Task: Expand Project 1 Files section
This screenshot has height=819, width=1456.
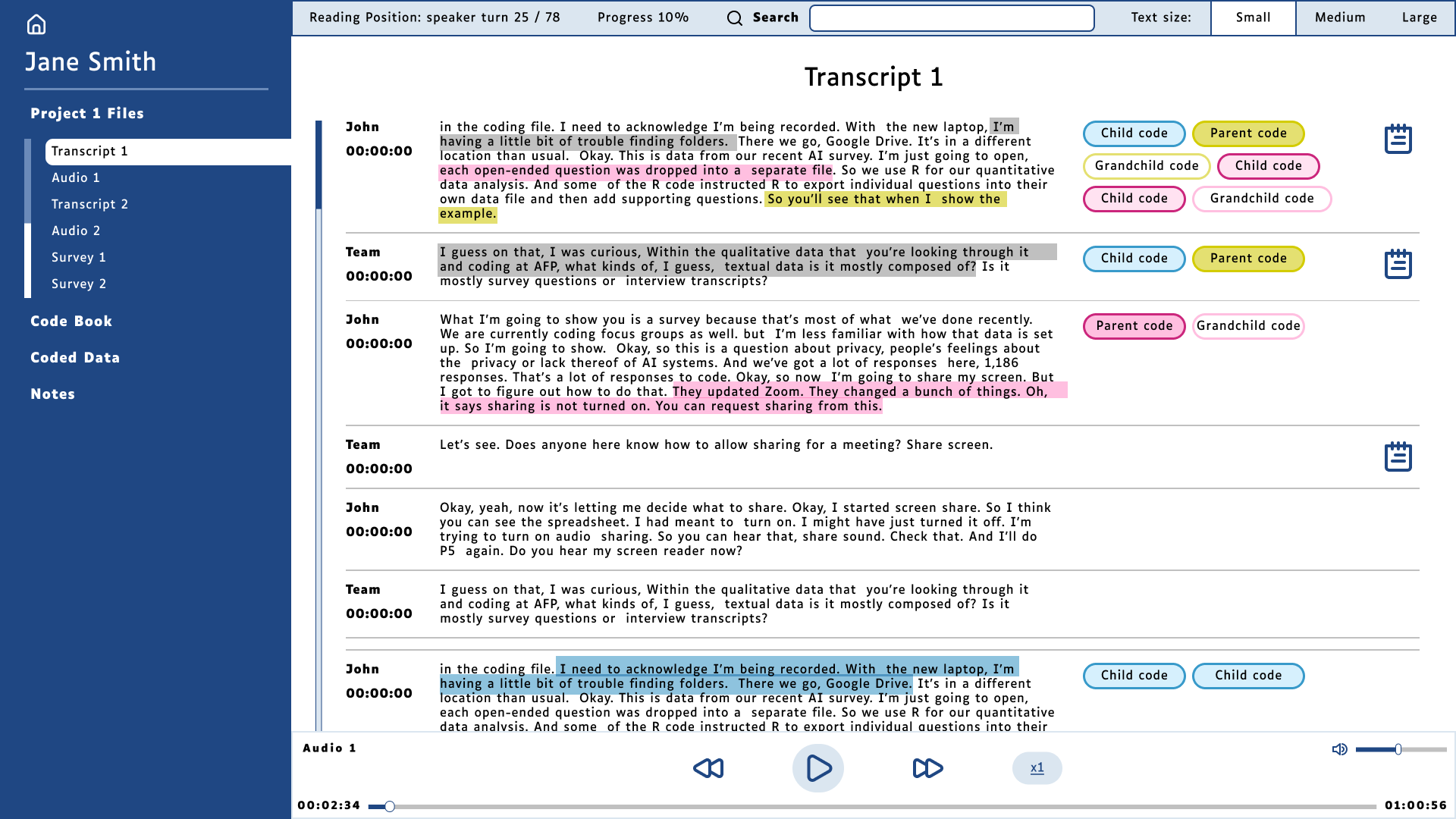Action: 87,113
